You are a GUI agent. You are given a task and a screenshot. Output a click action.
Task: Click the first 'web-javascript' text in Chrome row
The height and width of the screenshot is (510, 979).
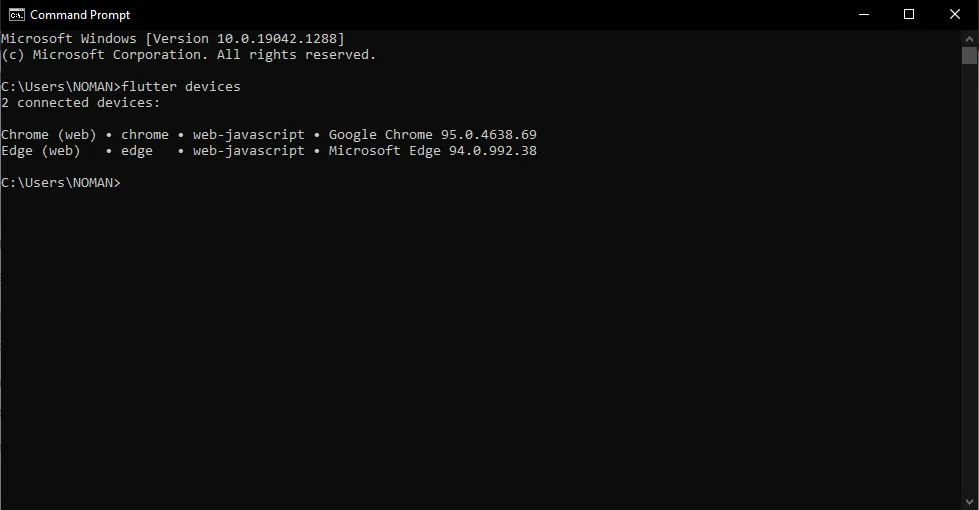(248, 135)
